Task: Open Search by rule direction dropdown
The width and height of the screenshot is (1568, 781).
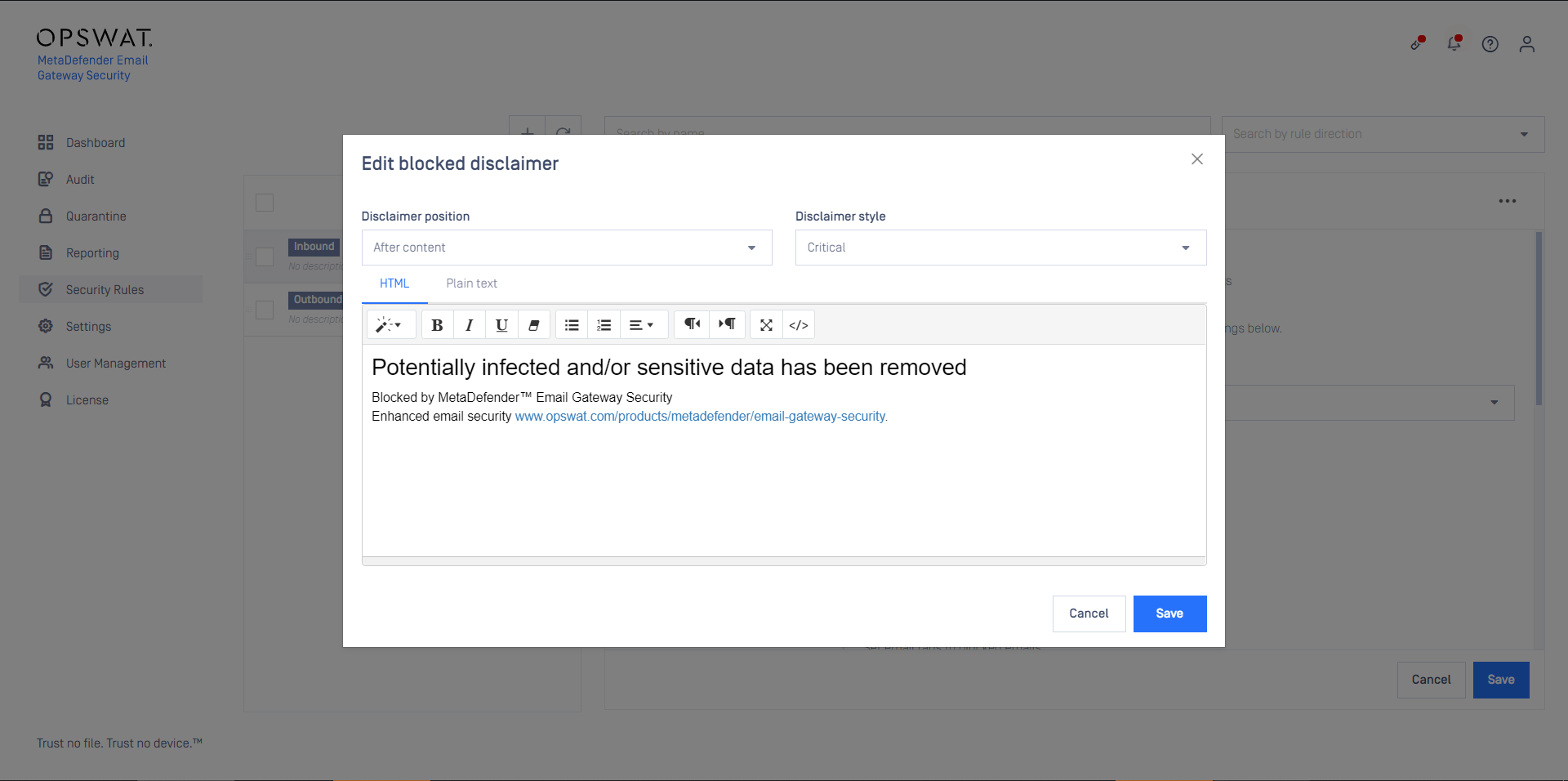Action: pos(1383,134)
